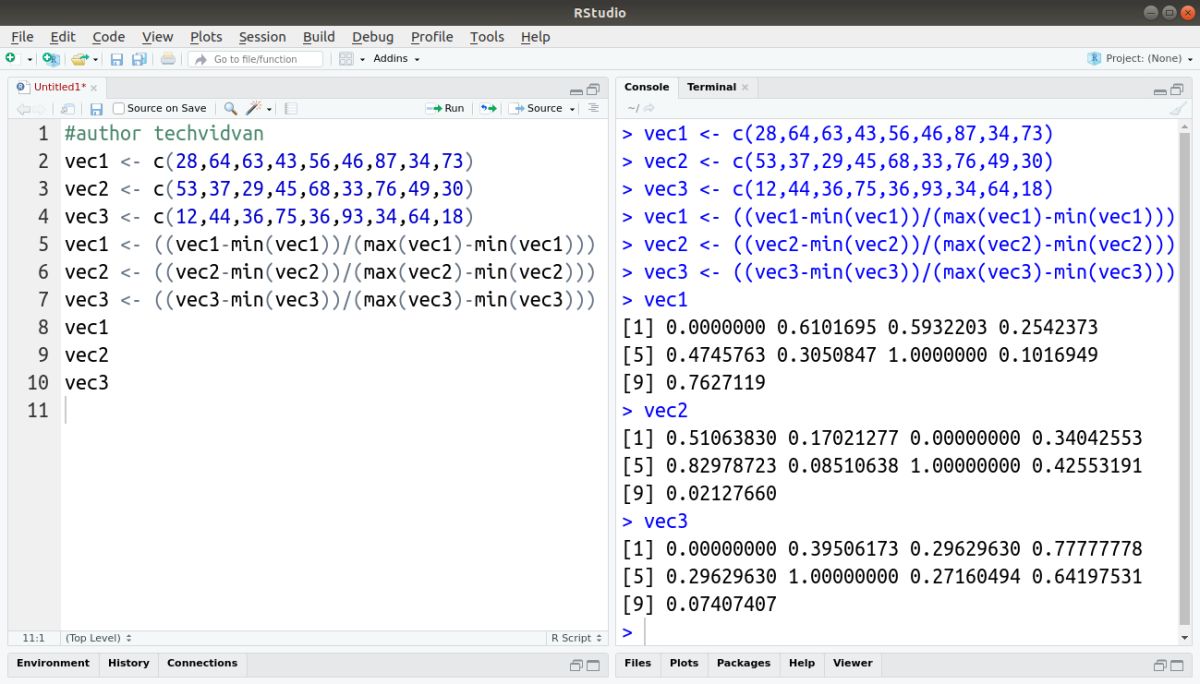1200x684 pixels.
Task: Open the Session menu
Action: click(x=262, y=37)
